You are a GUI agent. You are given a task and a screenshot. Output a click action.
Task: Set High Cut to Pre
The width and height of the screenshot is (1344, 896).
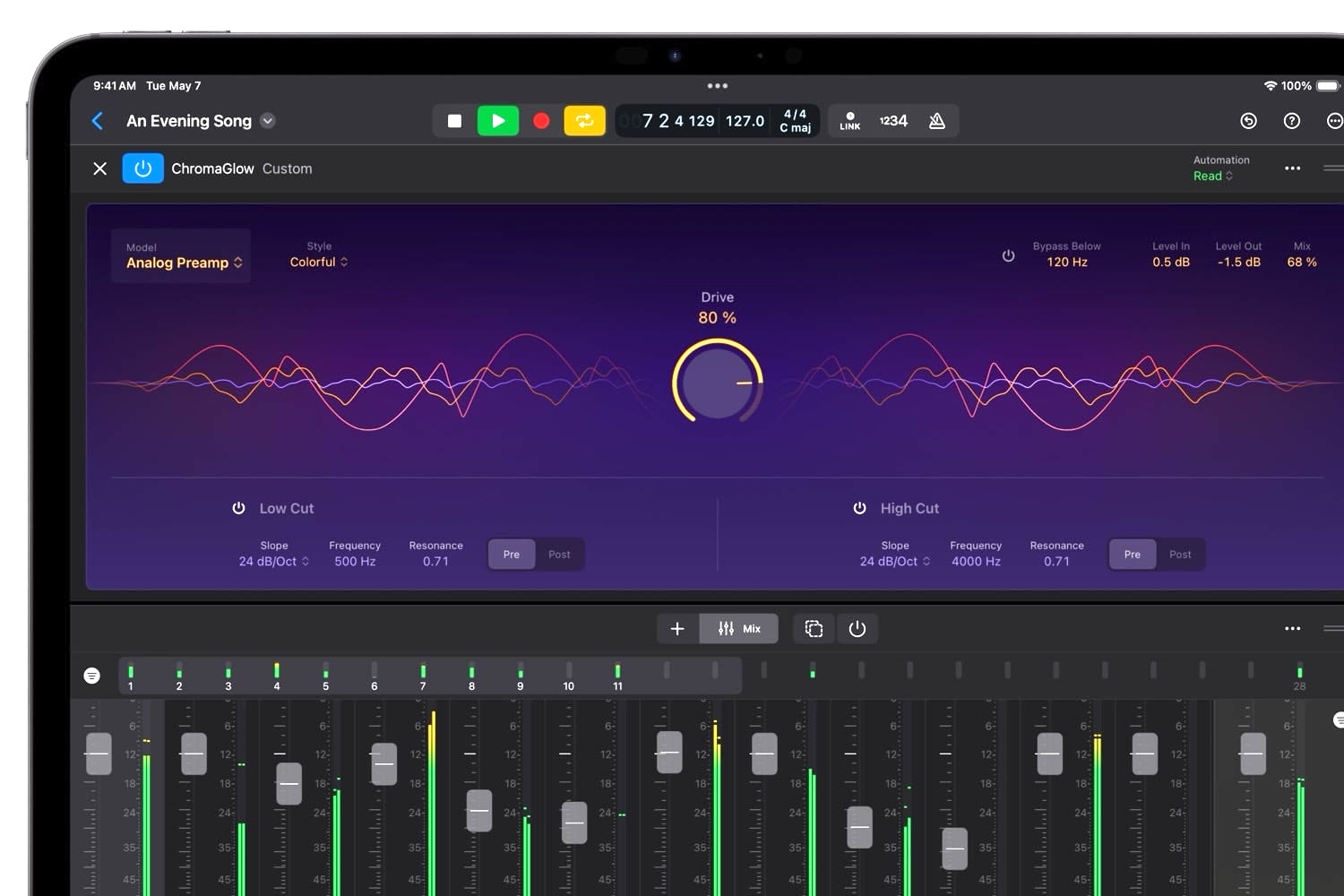(1133, 555)
